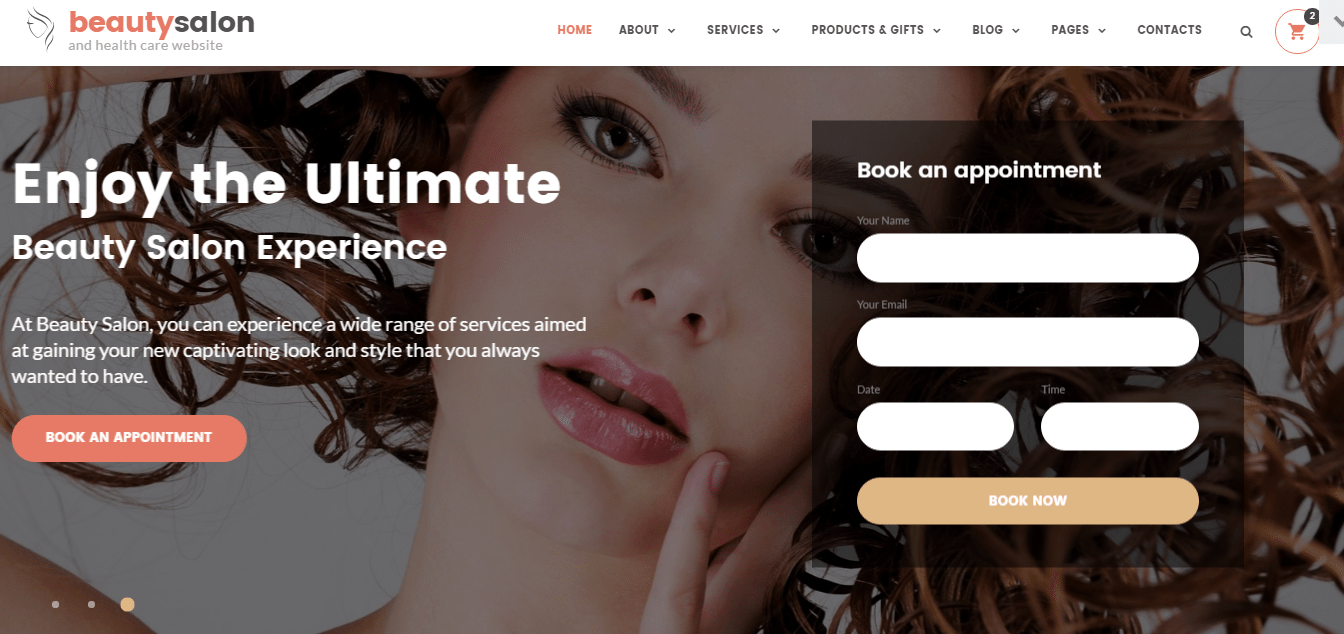Image resolution: width=1344 pixels, height=634 pixels.
Task: Expand the About menu chevron
Action: pos(671,31)
